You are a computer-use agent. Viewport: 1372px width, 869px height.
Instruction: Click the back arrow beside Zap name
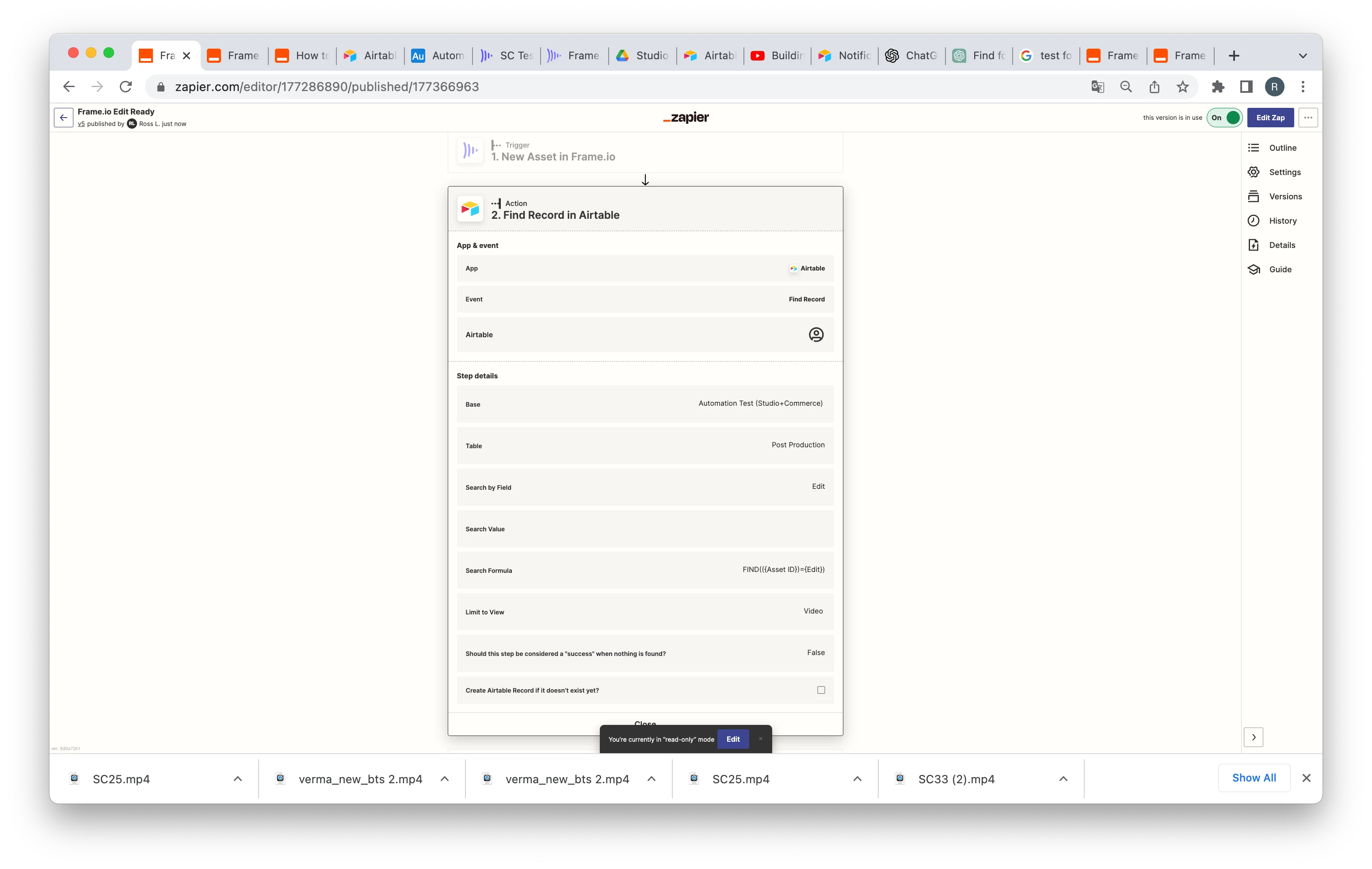pos(63,118)
